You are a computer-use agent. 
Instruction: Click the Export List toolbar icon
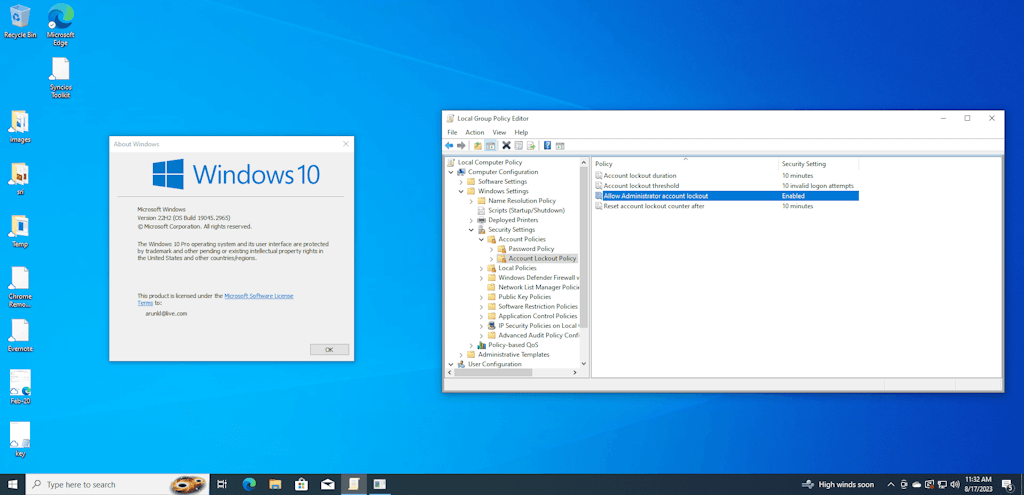(531, 146)
